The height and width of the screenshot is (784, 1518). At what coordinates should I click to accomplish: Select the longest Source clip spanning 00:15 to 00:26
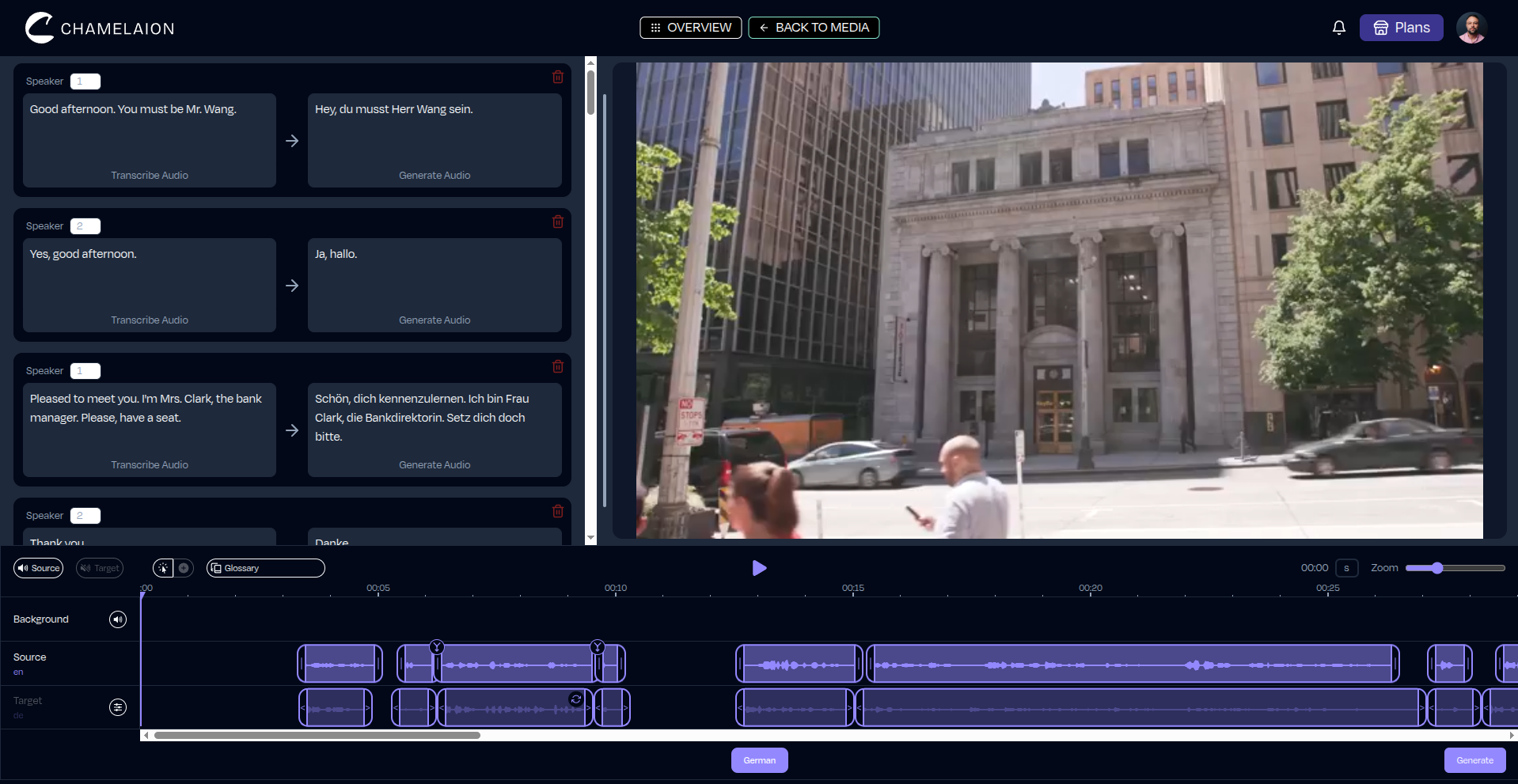(x=1133, y=664)
